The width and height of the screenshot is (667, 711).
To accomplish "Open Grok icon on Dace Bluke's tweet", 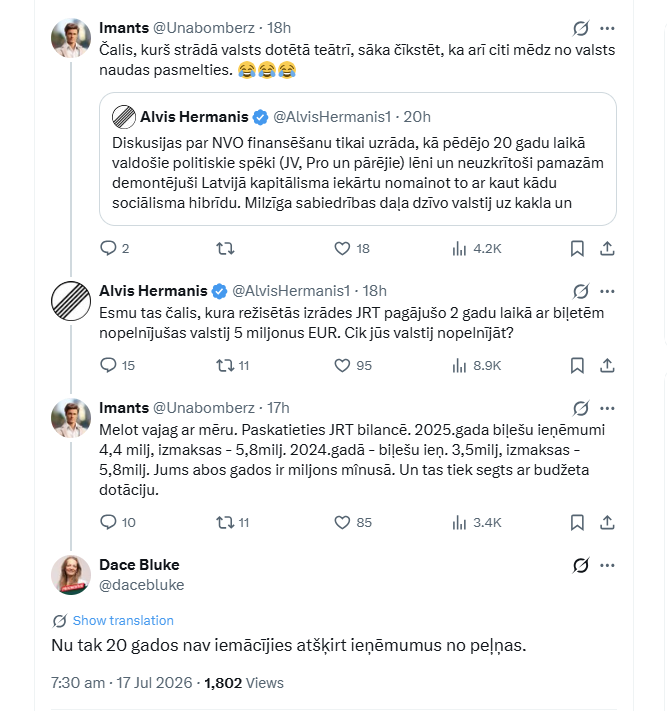I will point(581,565).
